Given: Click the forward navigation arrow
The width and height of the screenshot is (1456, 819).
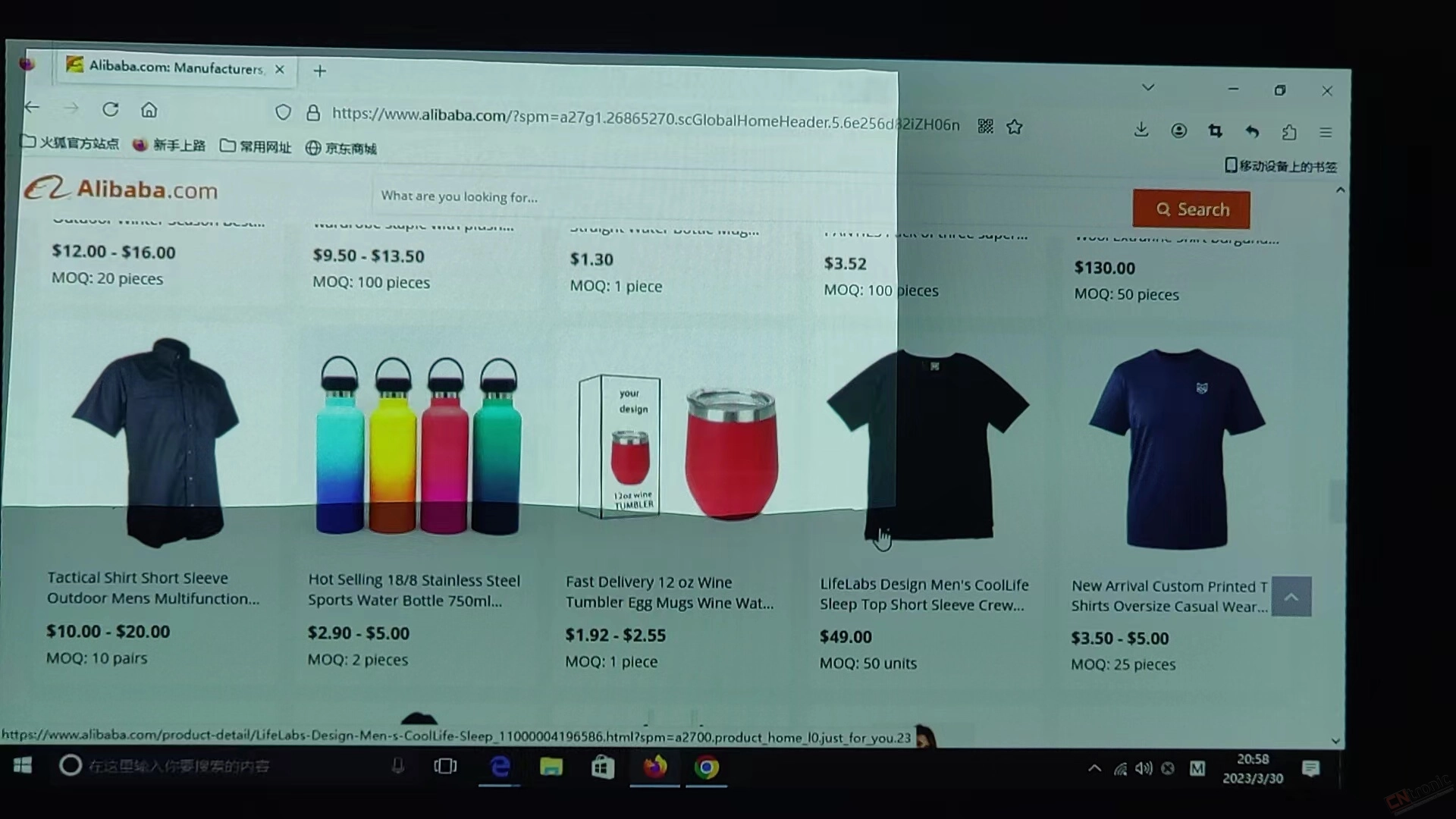Looking at the screenshot, I should click(71, 108).
